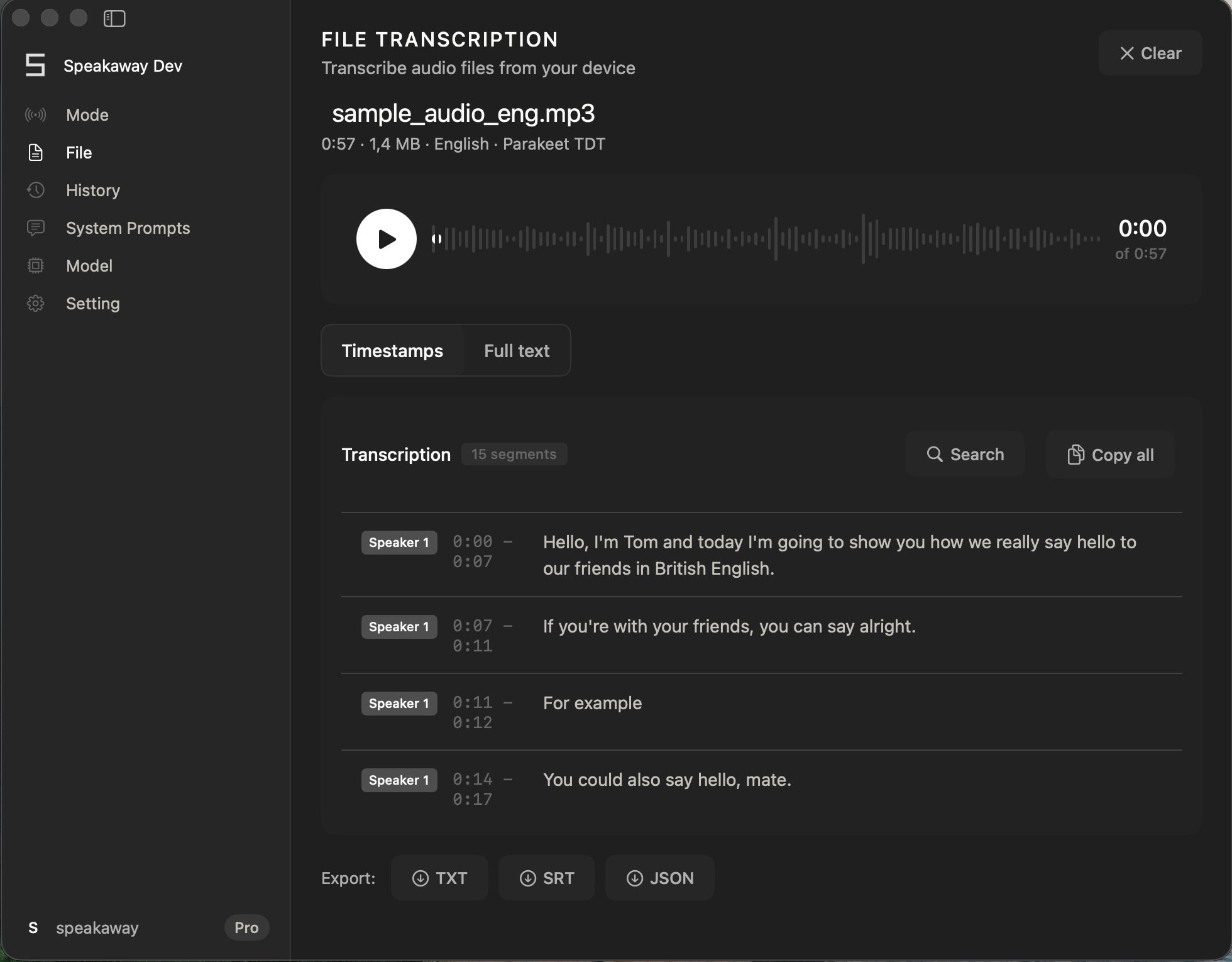Go to System Prompts

128,228
